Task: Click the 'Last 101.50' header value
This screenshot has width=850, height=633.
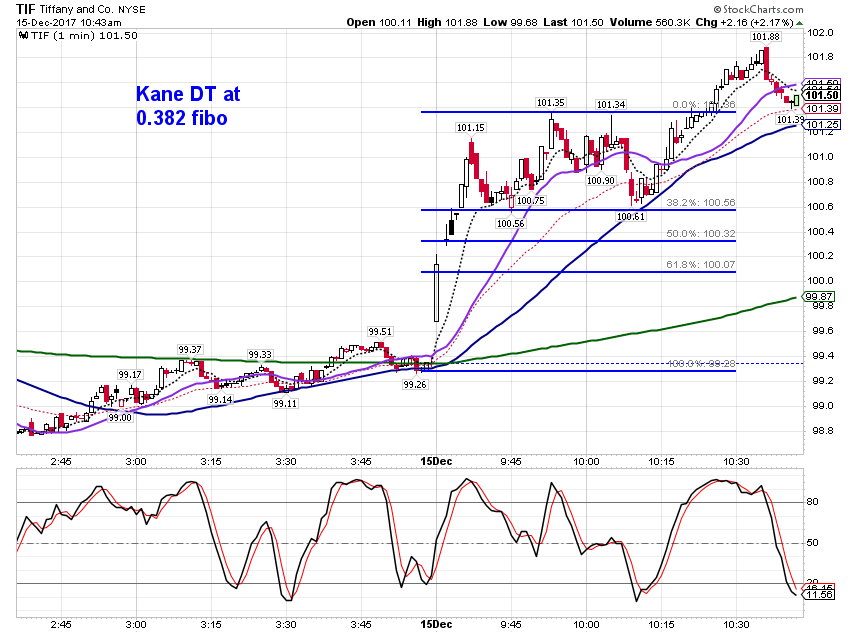Action: click(x=573, y=23)
